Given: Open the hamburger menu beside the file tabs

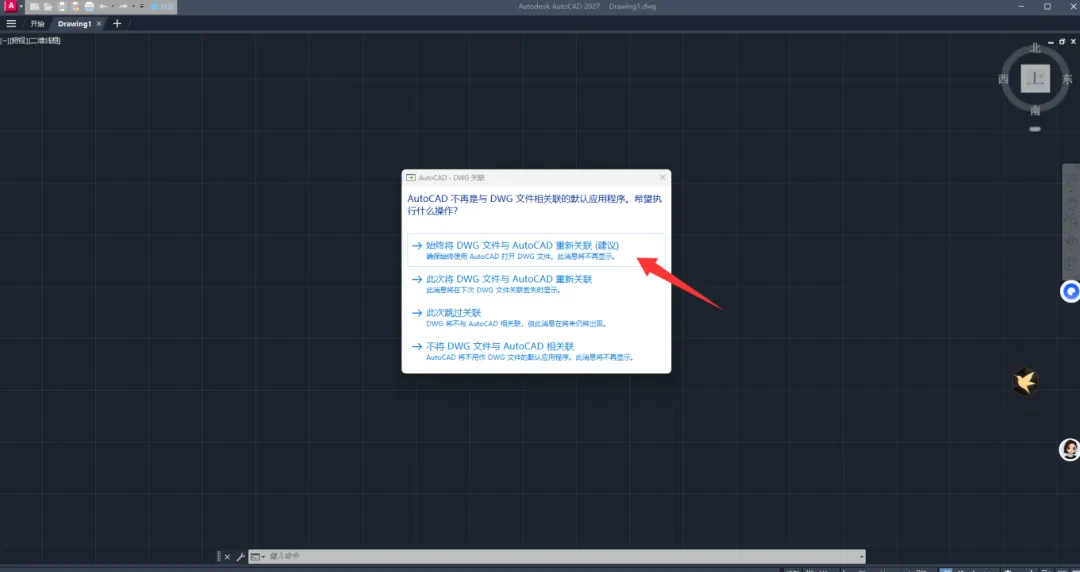Looking at the screenshot, I should pos(11,23).
